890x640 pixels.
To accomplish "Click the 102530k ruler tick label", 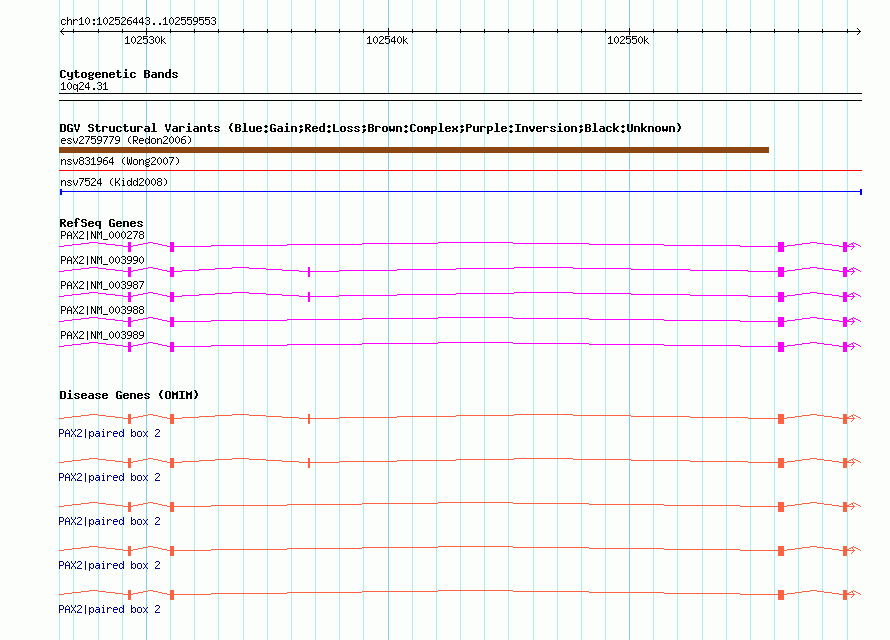I will [x=145, y=40].
